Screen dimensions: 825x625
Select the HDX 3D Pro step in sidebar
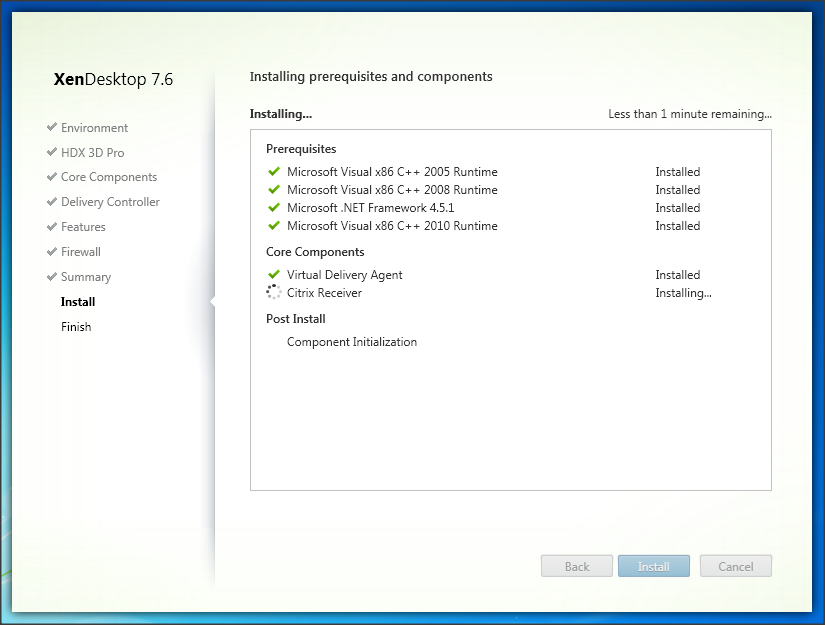pyautogui.click(x=92, y=153)
